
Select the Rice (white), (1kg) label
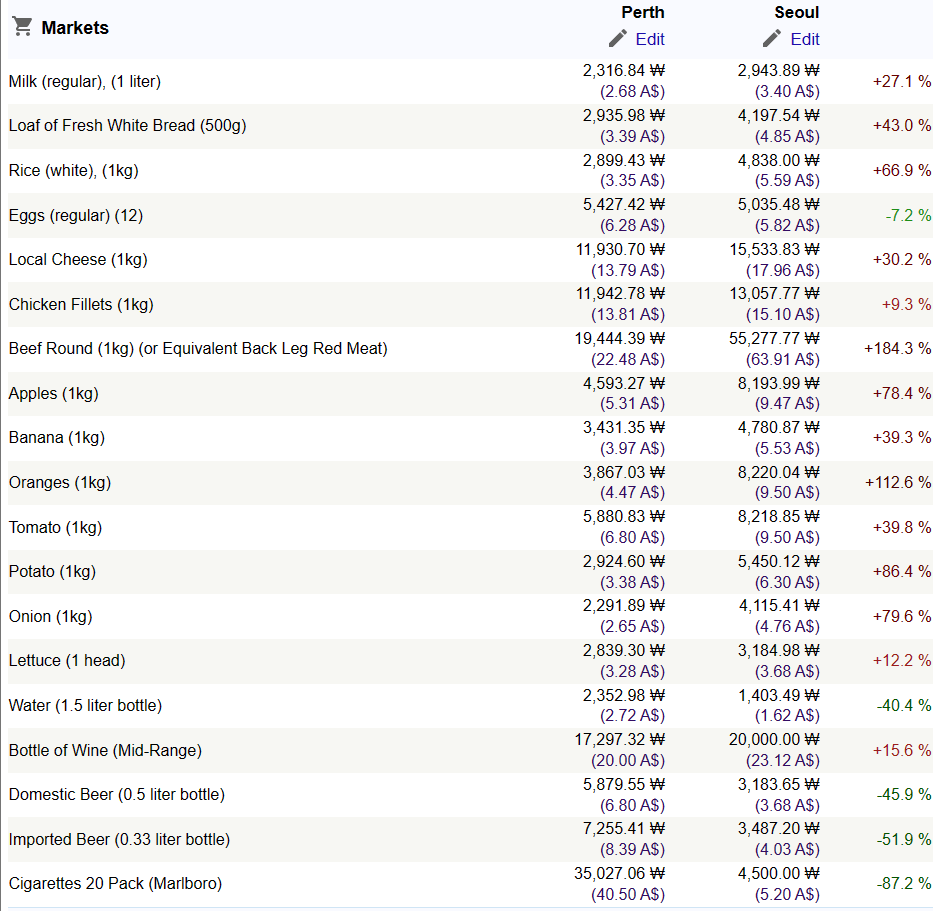pos(74,170)
